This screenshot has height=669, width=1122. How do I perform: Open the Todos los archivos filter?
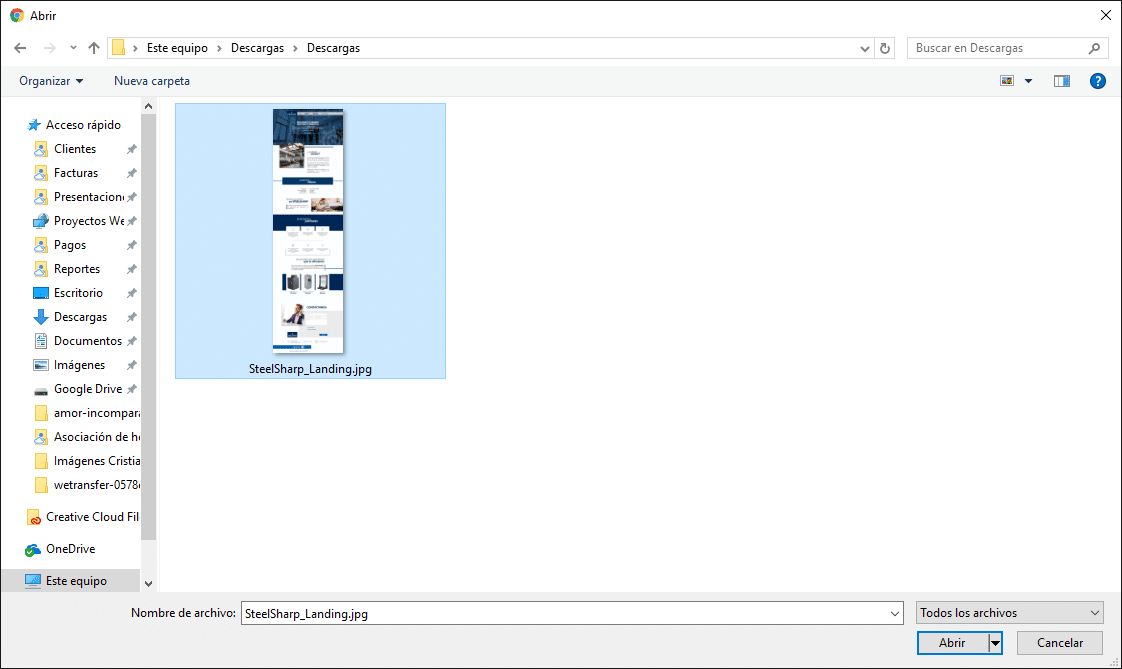point(1010,612)
